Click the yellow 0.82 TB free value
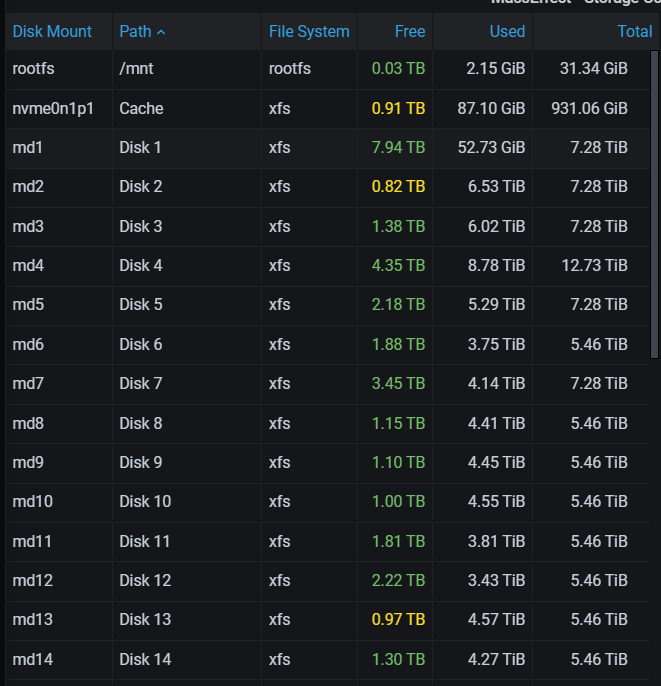 coord(398,187)
